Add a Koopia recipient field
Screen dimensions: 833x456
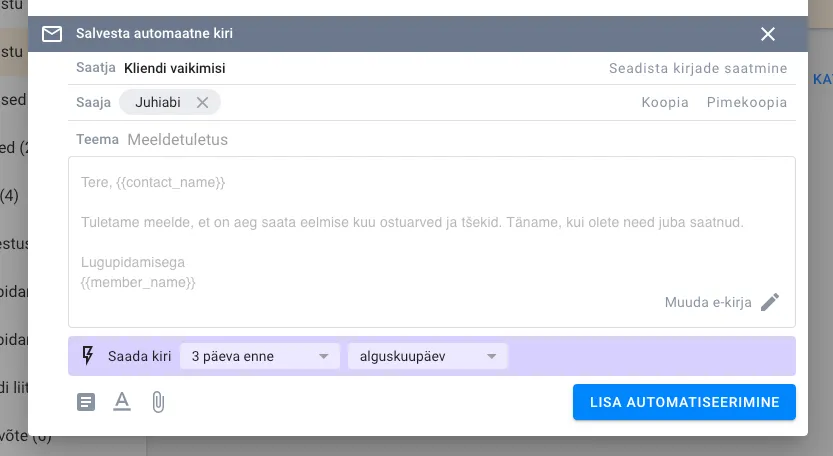click(x=664, y=102)
